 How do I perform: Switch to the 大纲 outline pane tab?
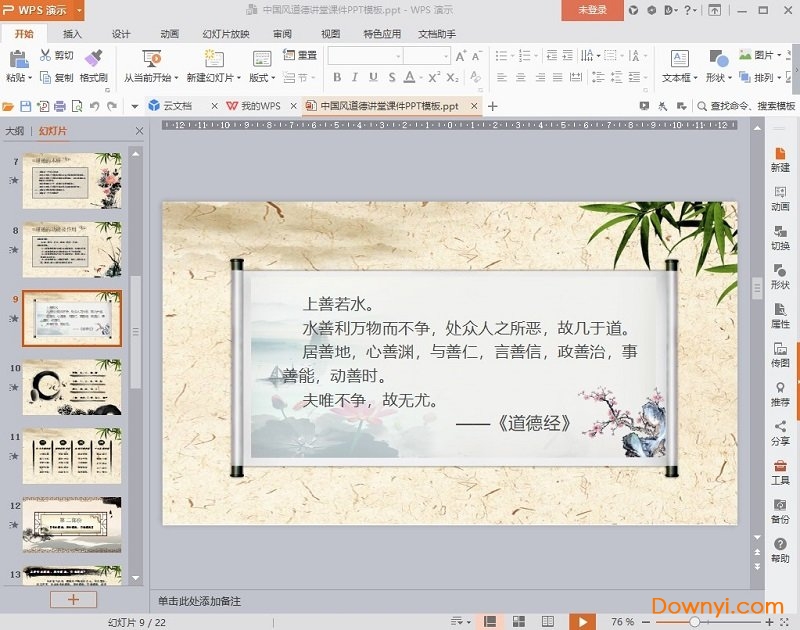tap(15, 130)
